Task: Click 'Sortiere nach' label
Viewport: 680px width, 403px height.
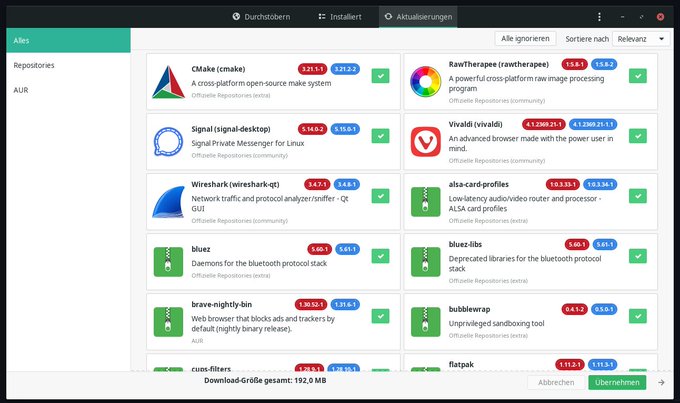Action: tap(587, 39)
